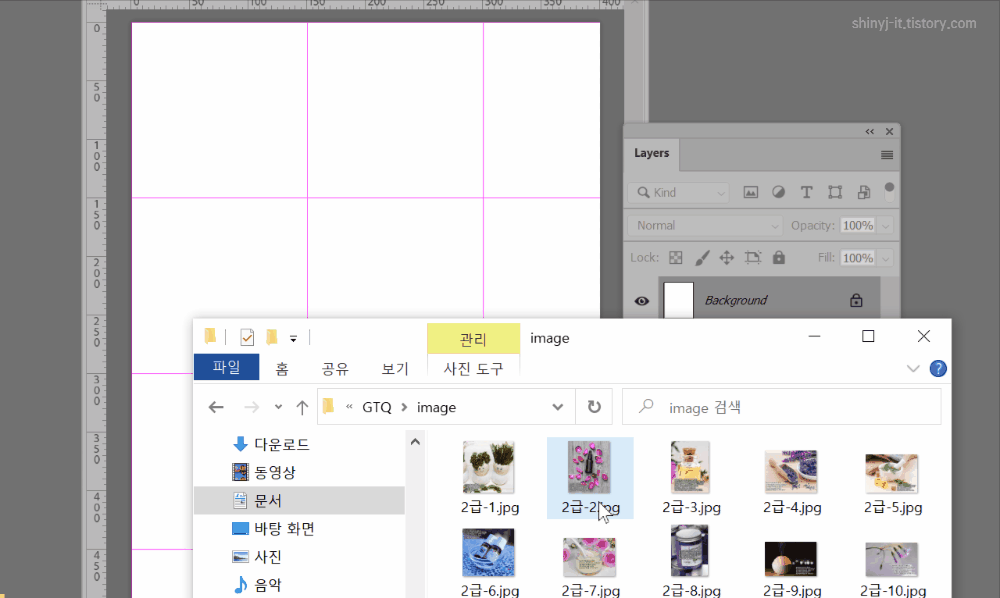The width and height of the screenshot is (1000, 598).
Task: Open the 공유 ribbon tab
Action: pyautogui.click(x=335, y=368)
